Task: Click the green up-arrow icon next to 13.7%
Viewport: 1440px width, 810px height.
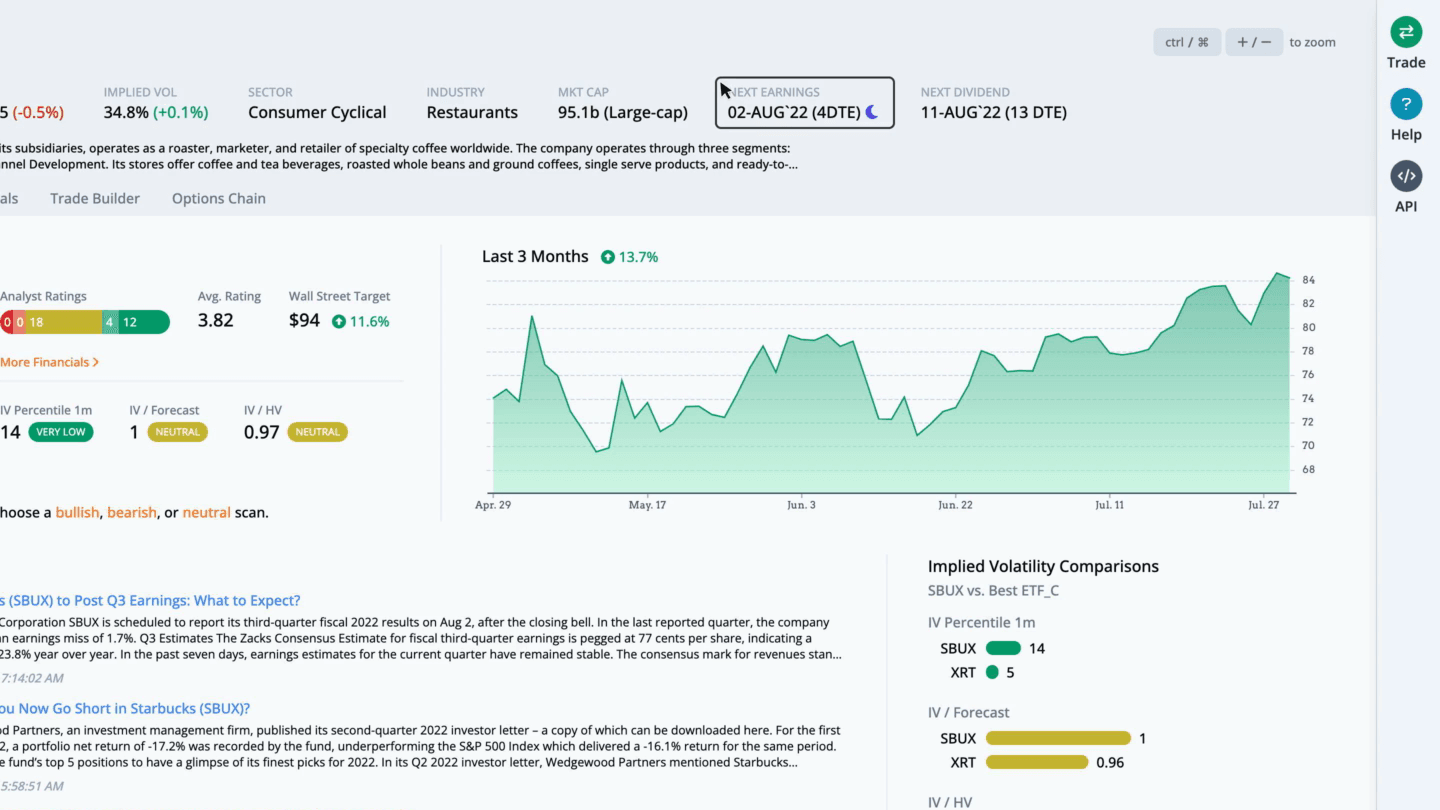Action: click(x=608, y=257)
